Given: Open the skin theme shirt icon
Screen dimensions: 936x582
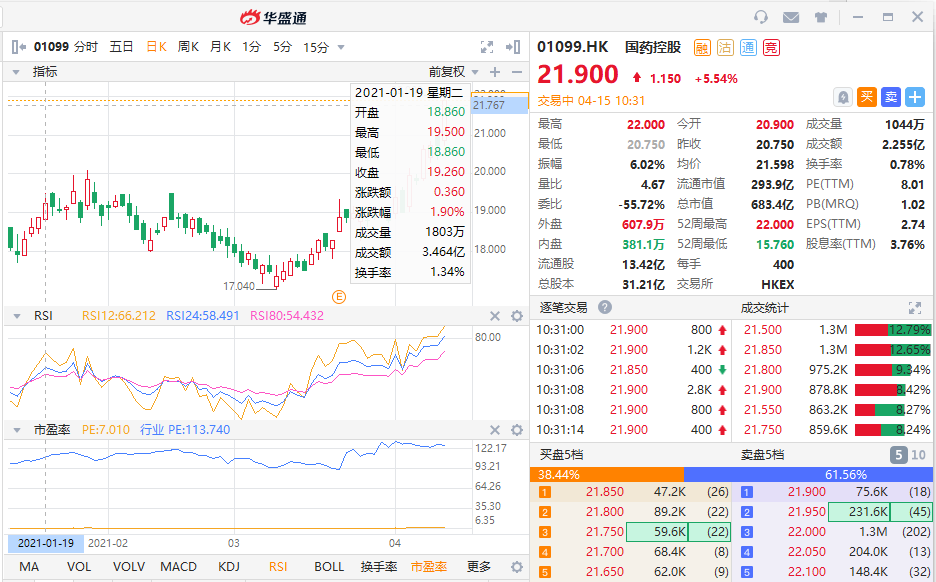Looking at the screenshot, I should point(821,17).
